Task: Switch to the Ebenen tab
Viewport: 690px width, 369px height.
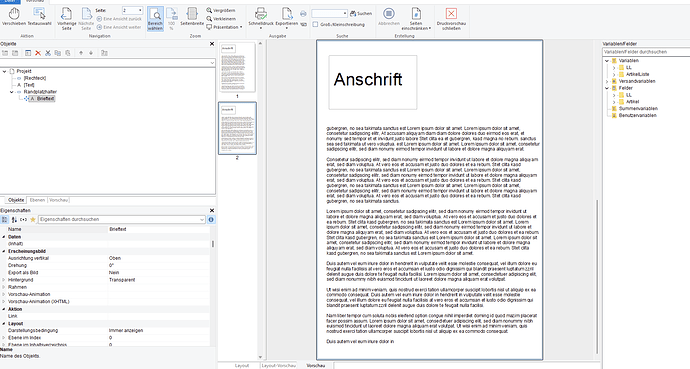Action: (37, 200)
